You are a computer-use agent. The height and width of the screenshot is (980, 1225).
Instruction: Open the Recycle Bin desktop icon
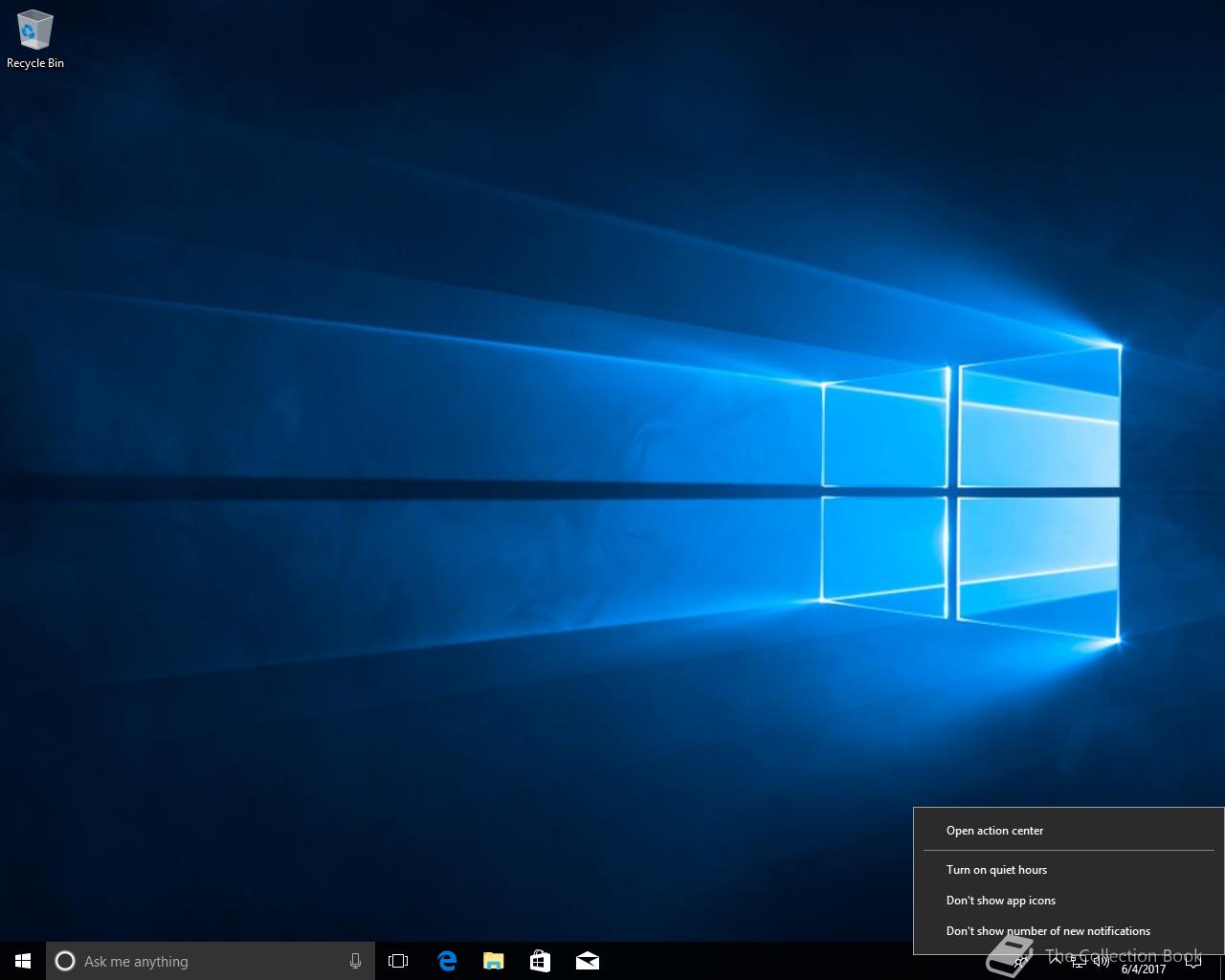pos(34,39)
